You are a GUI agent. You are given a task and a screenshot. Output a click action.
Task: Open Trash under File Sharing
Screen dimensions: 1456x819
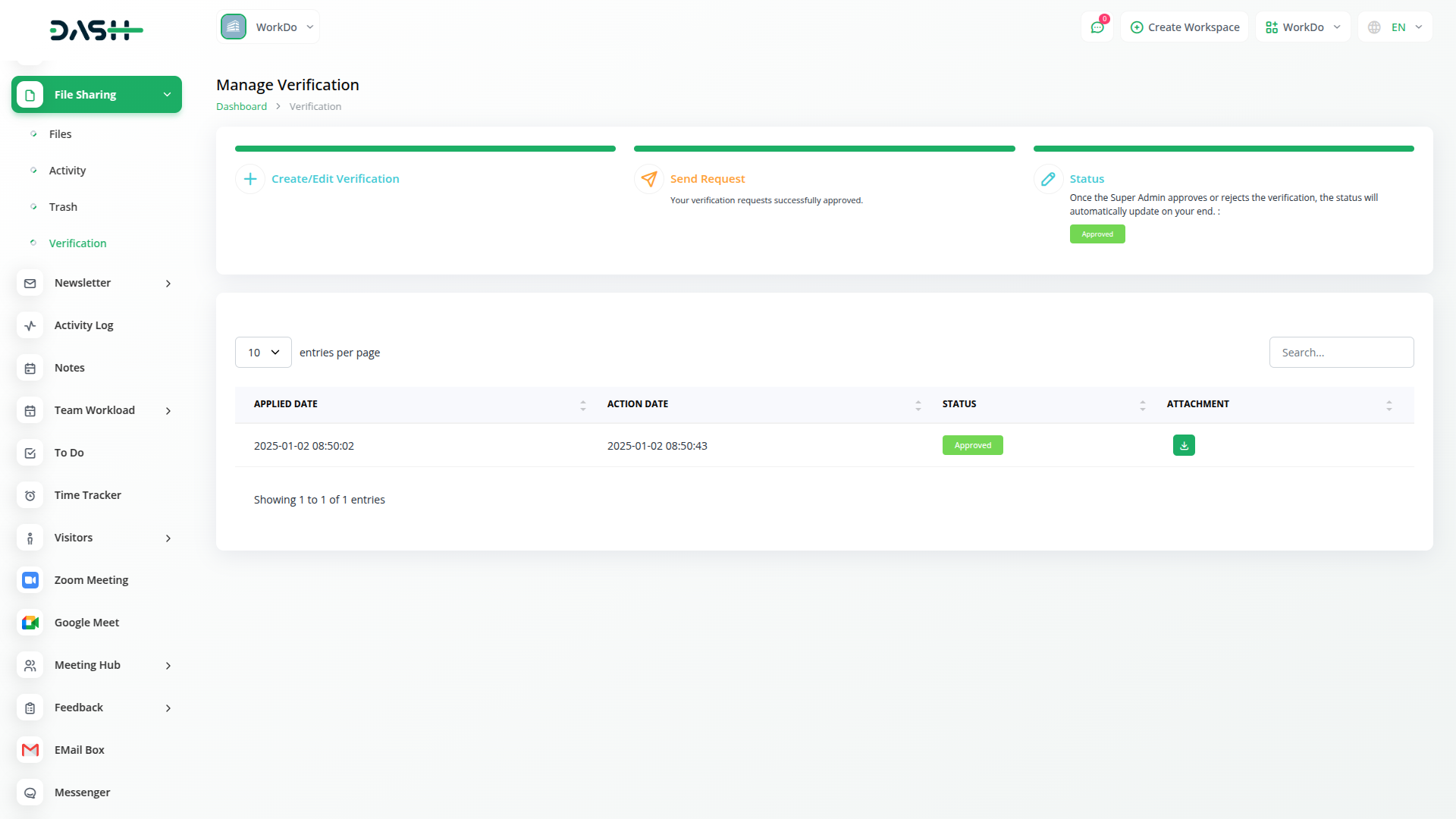pos(63,207)
